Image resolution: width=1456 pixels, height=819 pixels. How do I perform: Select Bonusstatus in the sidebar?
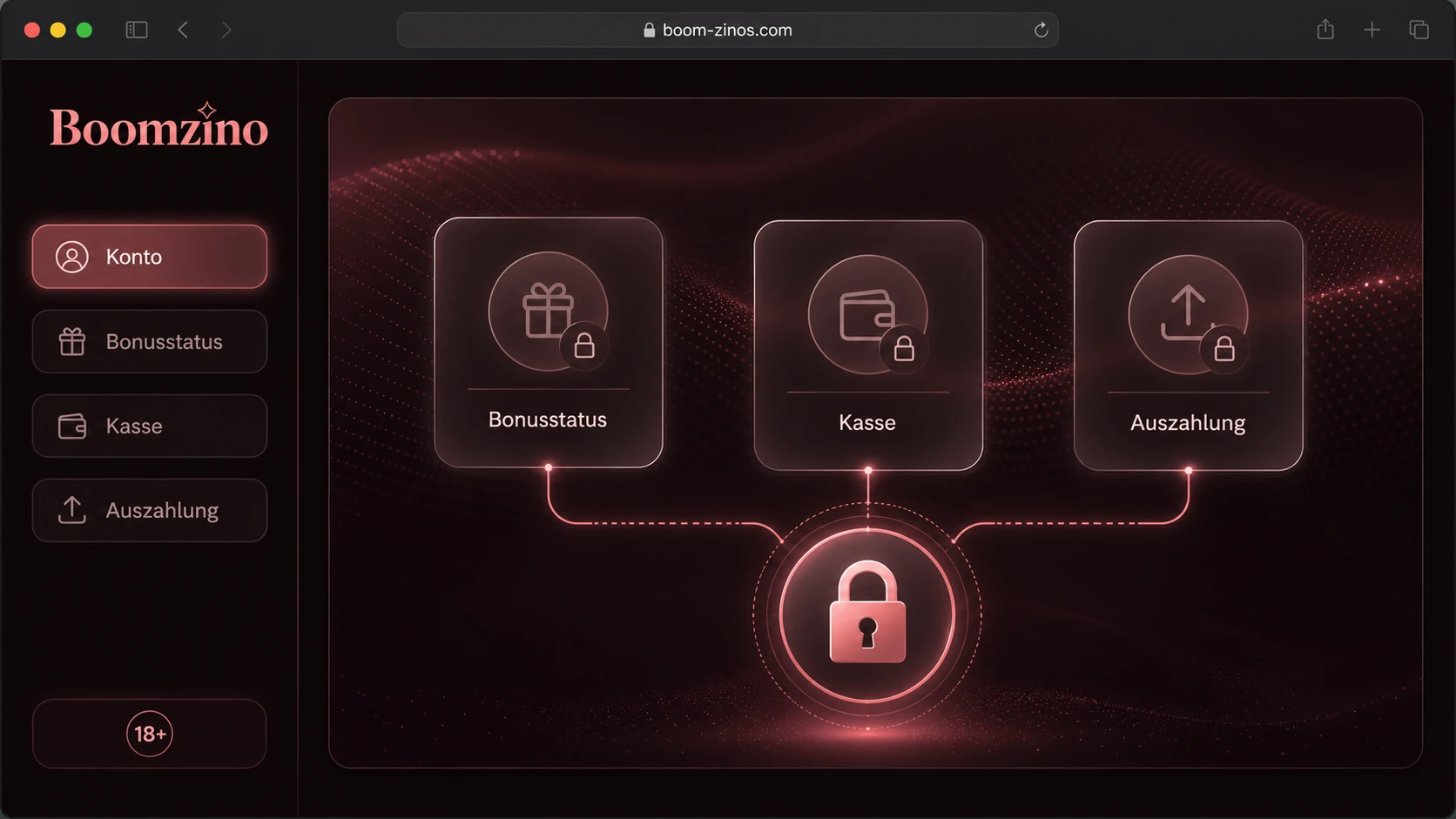pyautogui.click(x=150, y=341)
